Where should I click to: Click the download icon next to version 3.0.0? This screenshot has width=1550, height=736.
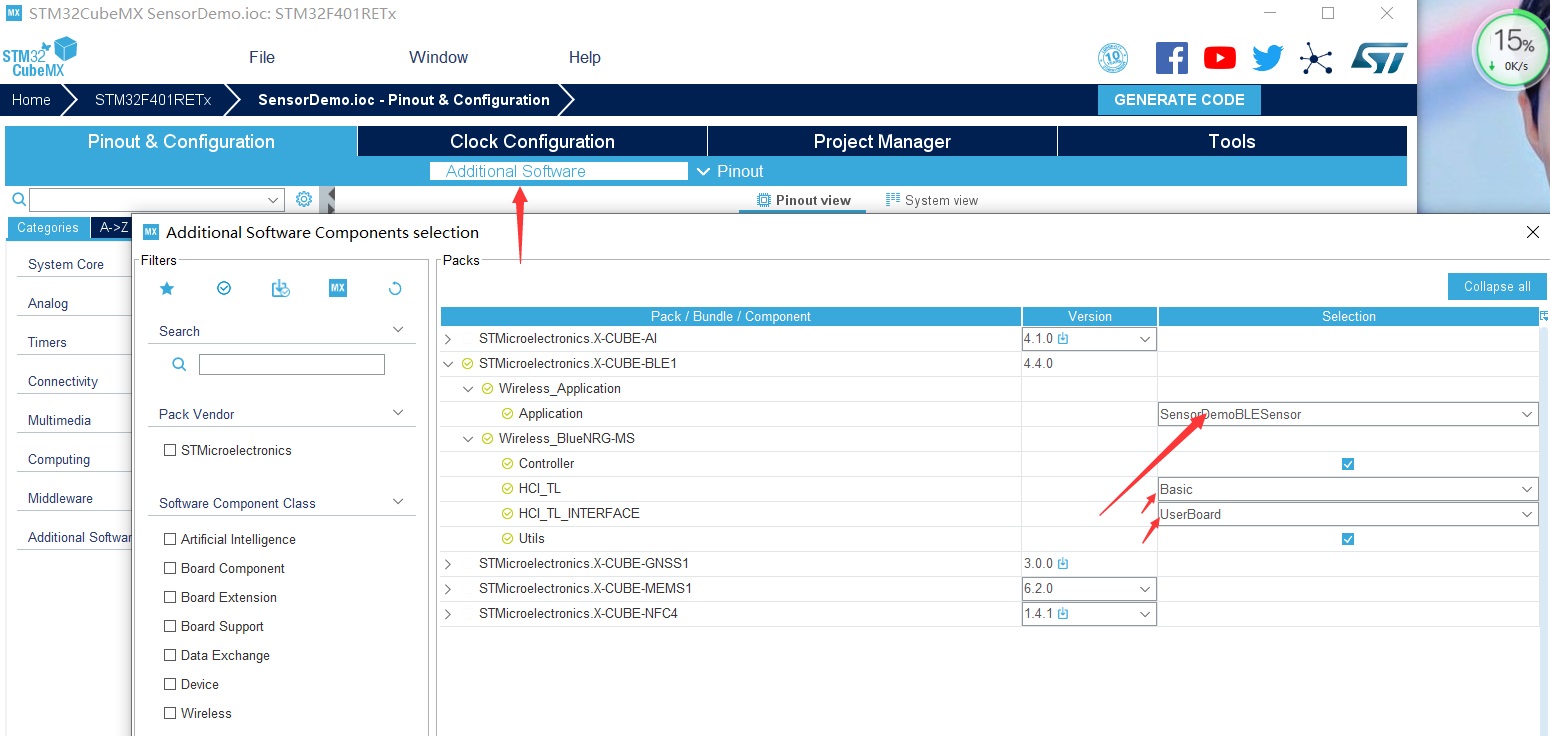[1063, 564]
